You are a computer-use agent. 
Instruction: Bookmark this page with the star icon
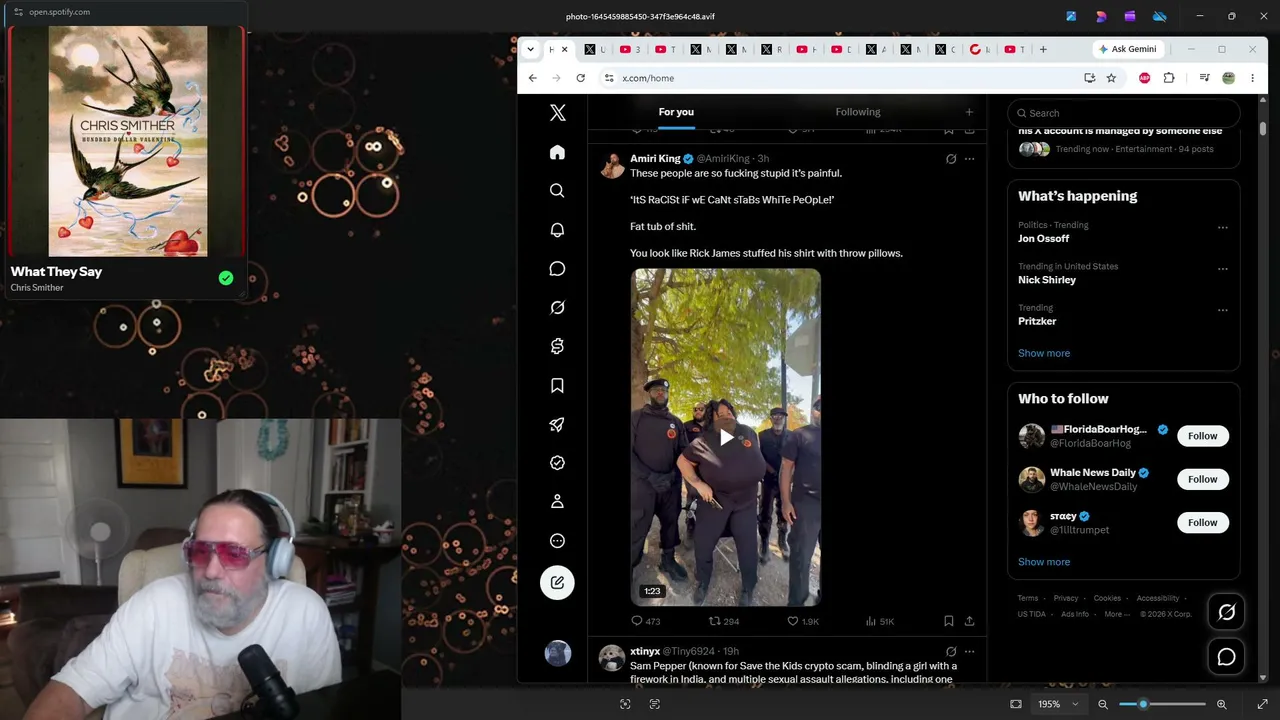point(1111,78)
